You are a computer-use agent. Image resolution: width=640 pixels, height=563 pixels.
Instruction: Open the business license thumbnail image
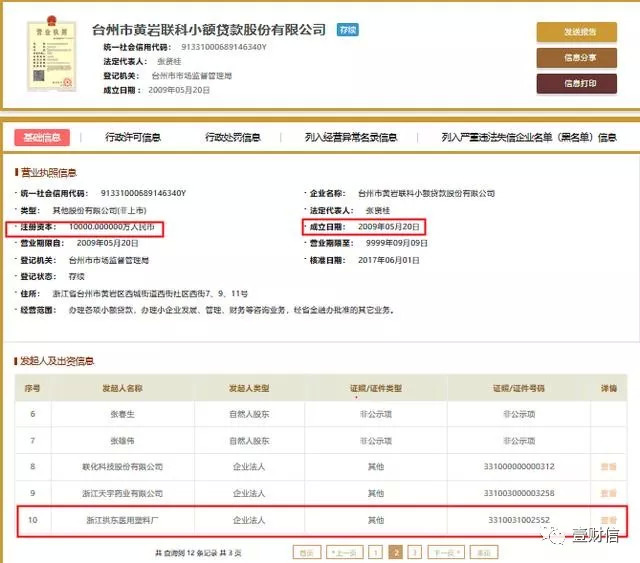click(x=51, y=53)
